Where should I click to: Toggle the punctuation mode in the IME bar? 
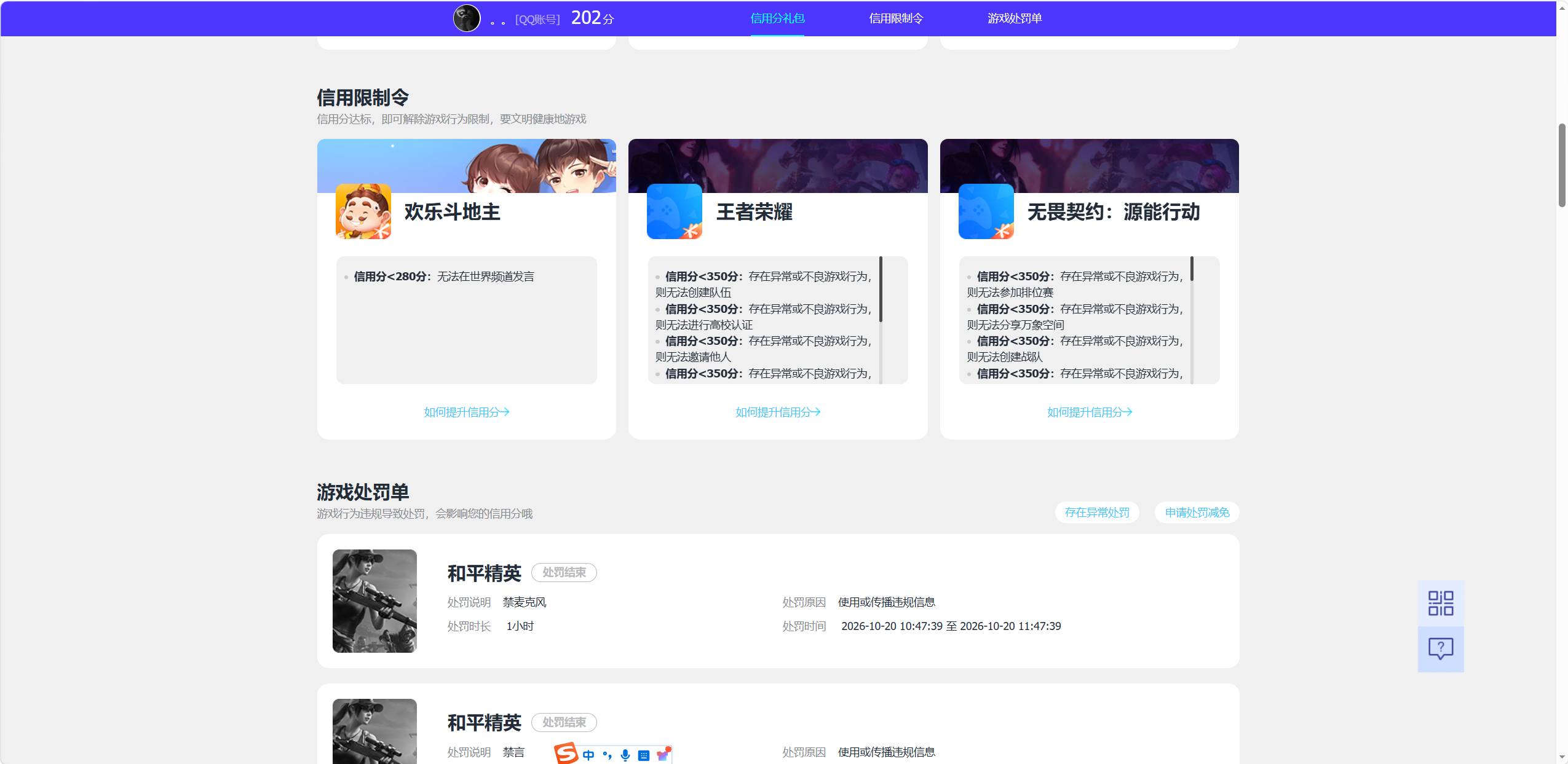point(607,755)
